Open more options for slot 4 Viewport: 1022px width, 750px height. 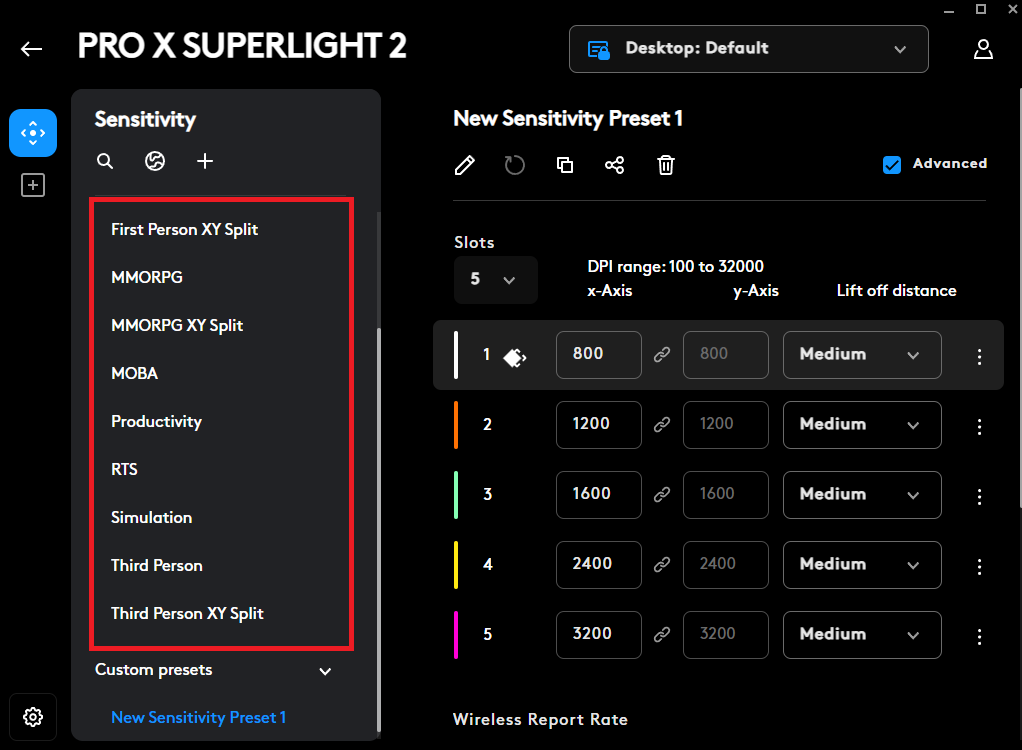[x=979, y=566]
